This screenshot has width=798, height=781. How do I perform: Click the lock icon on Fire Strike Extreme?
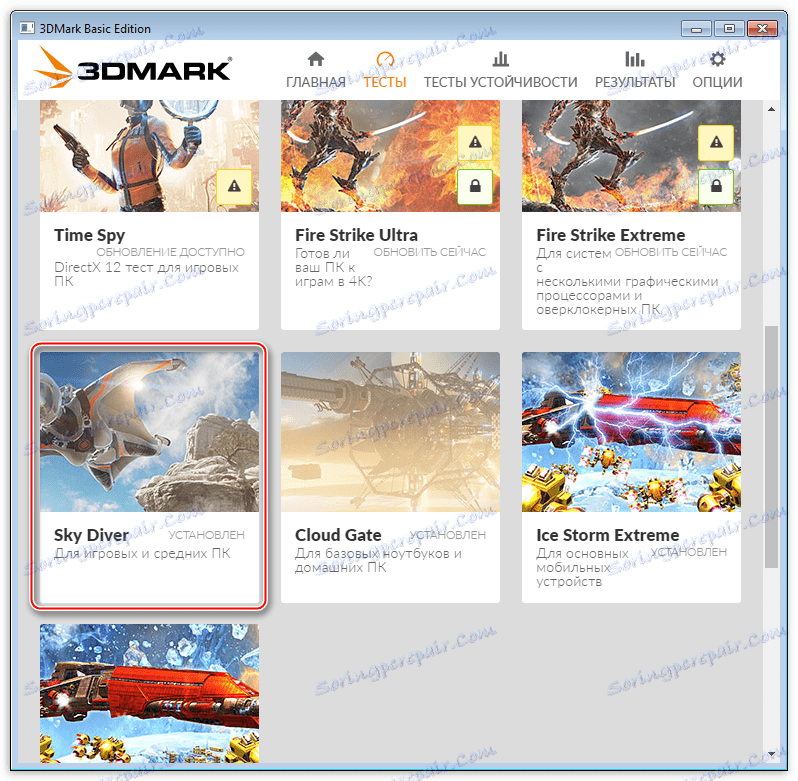tap(716, 186)
